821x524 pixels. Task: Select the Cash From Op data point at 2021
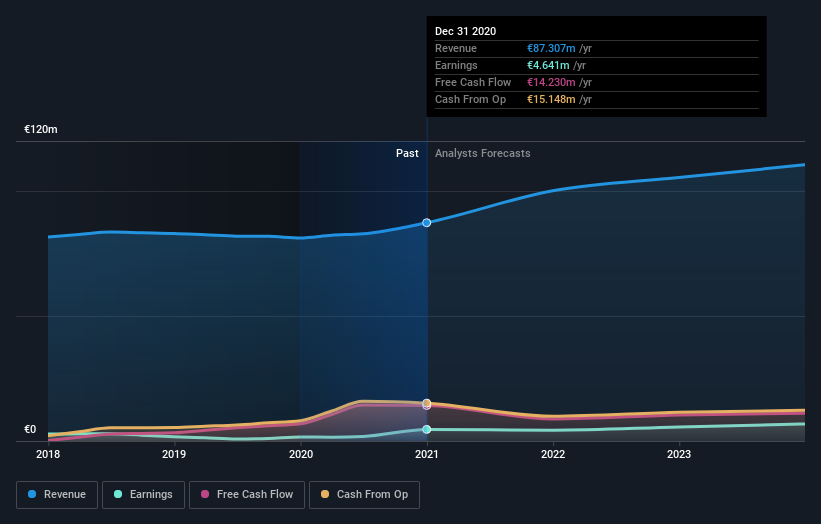click(x=427, y=403)
